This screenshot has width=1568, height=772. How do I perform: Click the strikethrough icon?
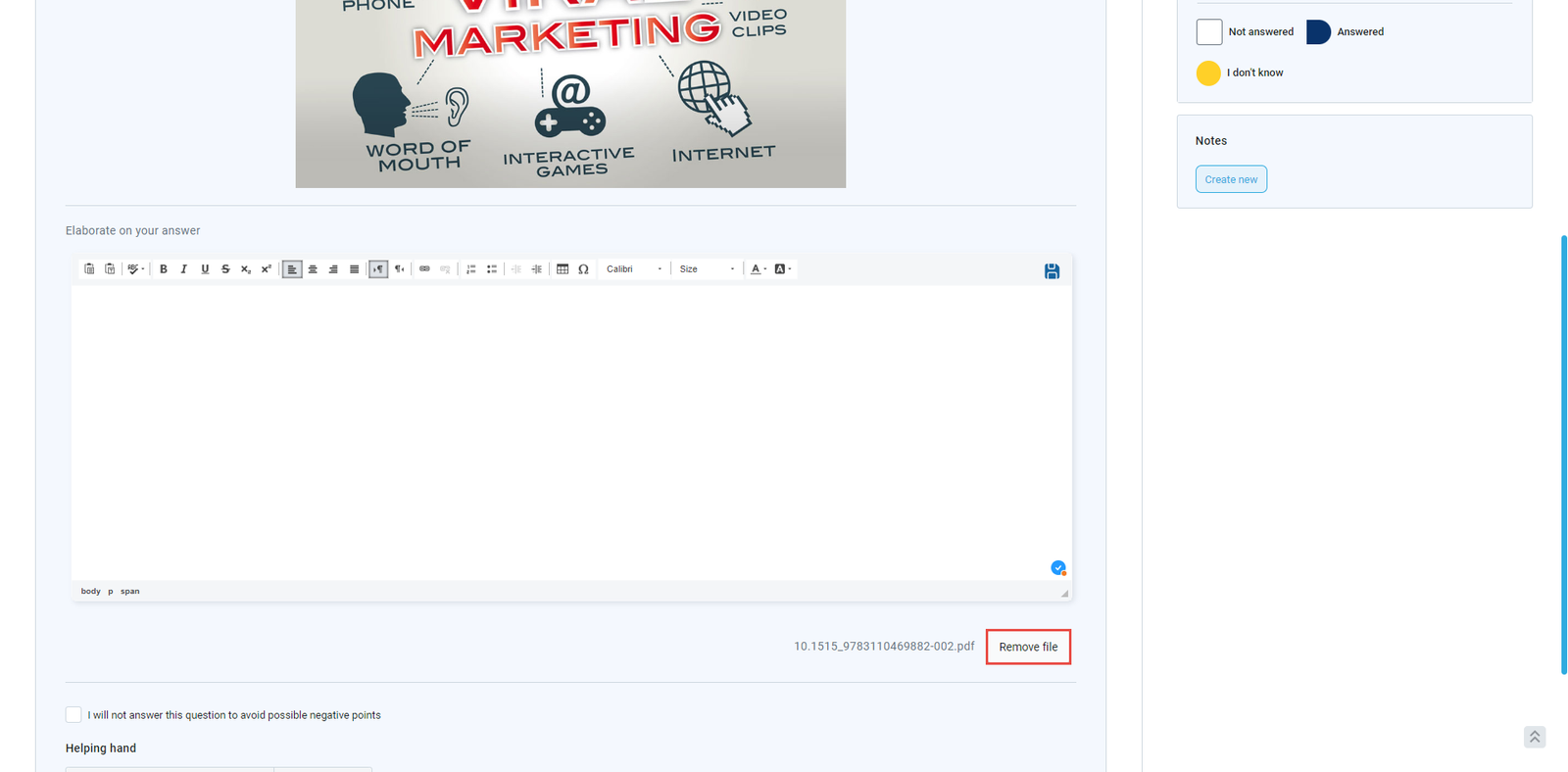[x=225, y=269]
